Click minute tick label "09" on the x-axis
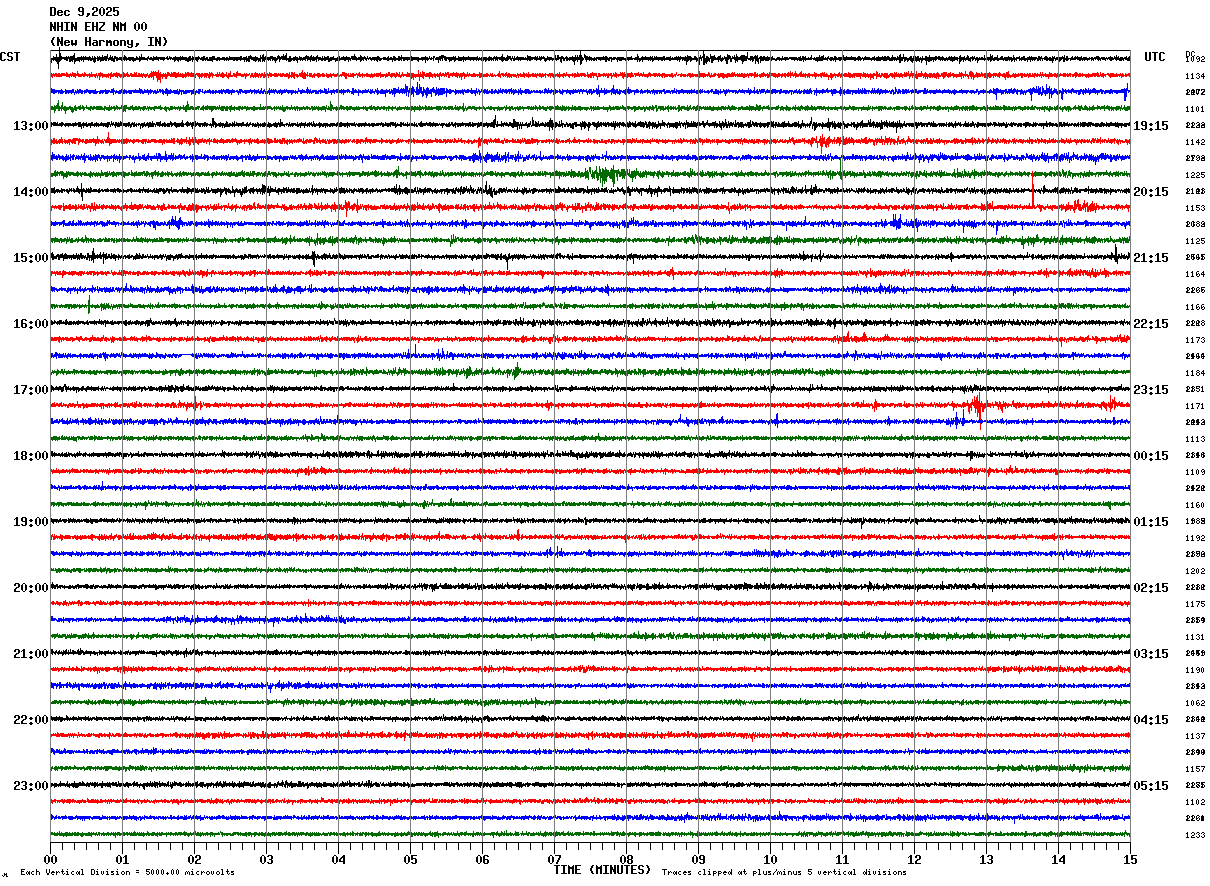This screenshot has width=1210, height=886. coord(698,859)
